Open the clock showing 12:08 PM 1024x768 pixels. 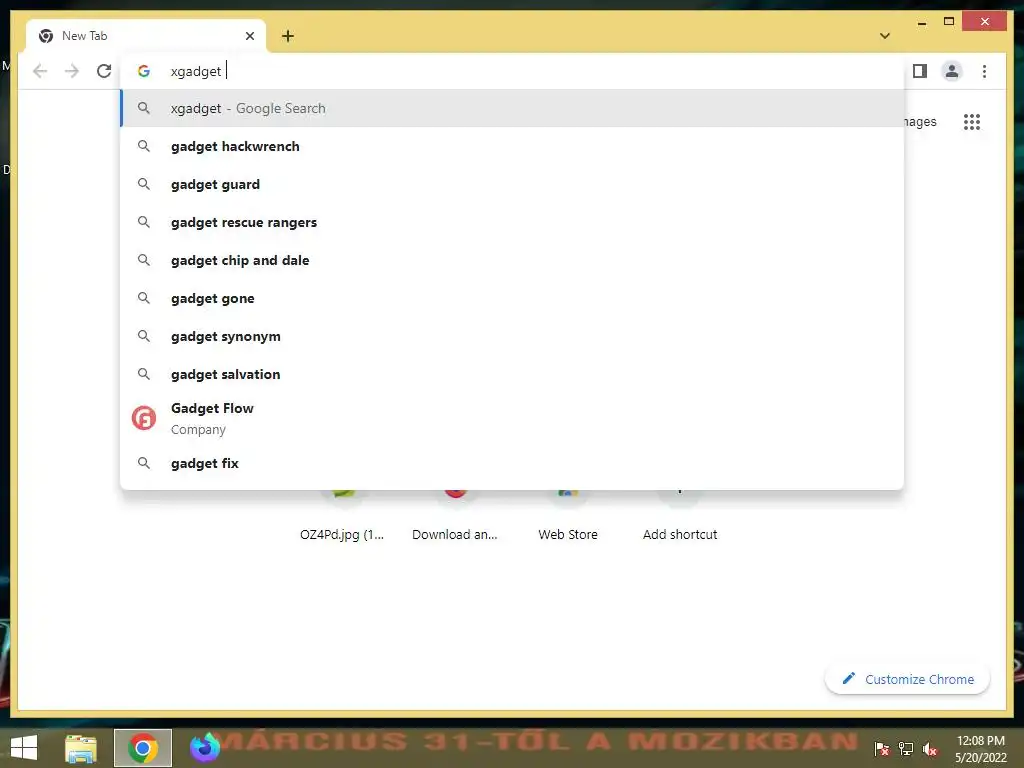click(x=981, y=749)
